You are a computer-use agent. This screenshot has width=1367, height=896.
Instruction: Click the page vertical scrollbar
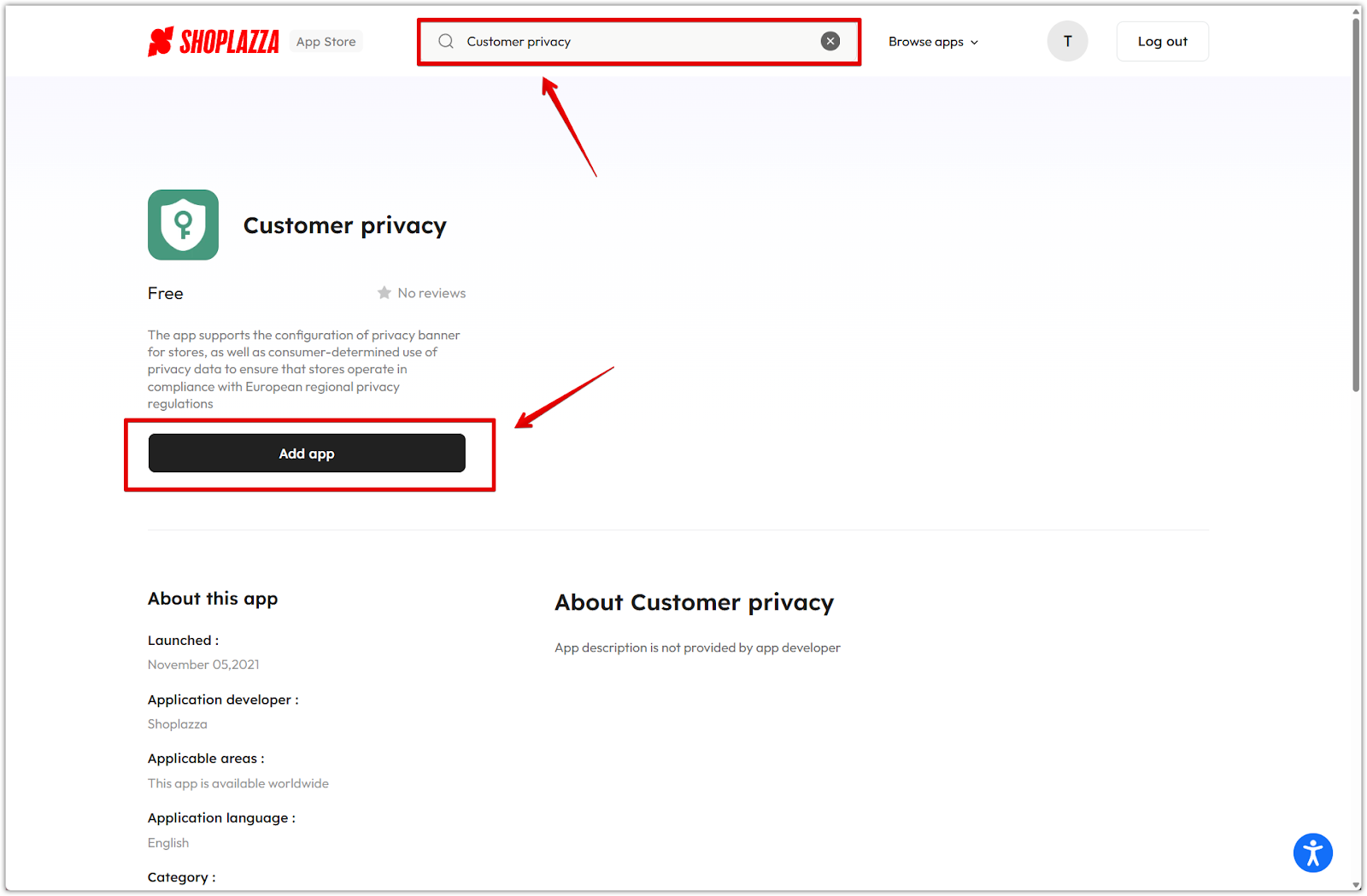click(x=1356, y=205)
